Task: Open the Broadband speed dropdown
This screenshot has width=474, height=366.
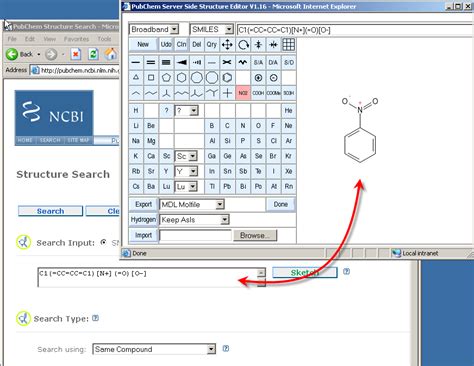Action: 174,30
